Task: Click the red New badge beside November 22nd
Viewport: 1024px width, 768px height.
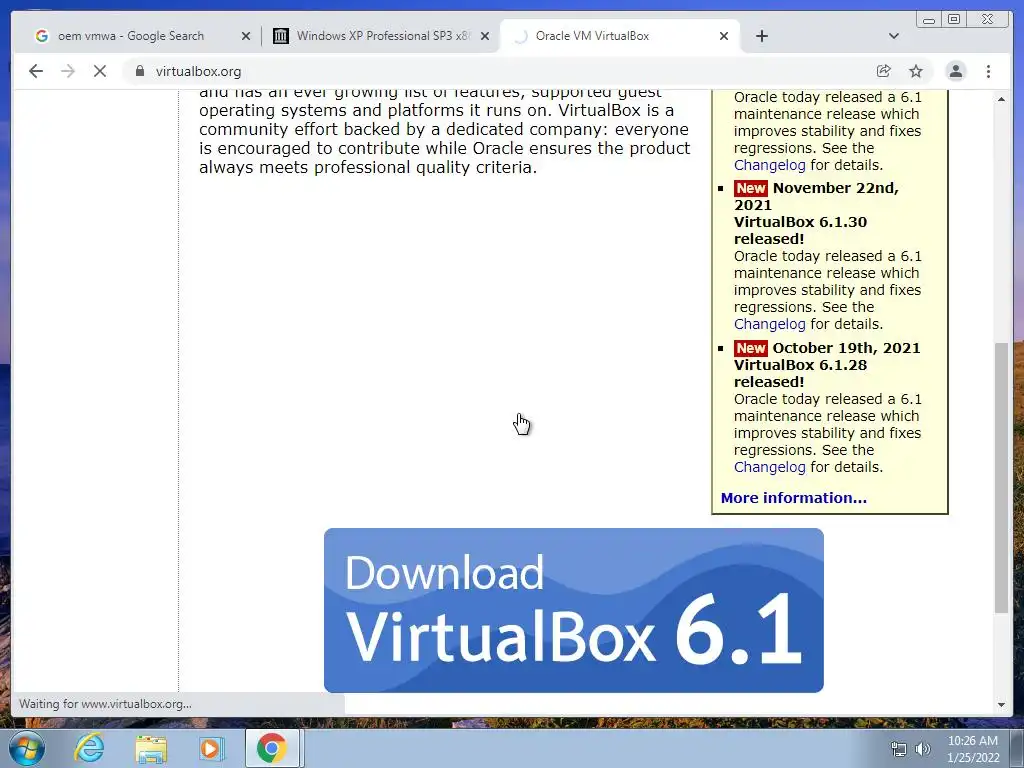Action: [750, 188]
